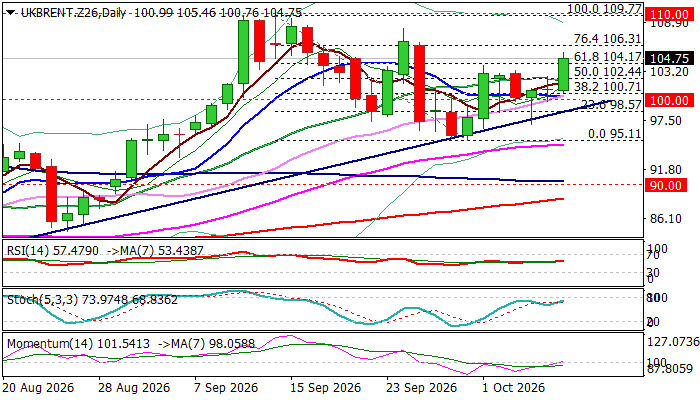
Task: Click the 97.50 price axis label
Action: (665, 121)
